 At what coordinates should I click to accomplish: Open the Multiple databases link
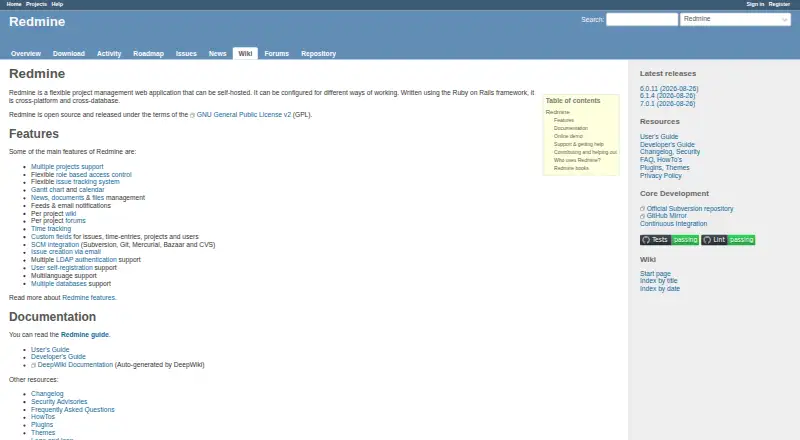tap(59, 284)
